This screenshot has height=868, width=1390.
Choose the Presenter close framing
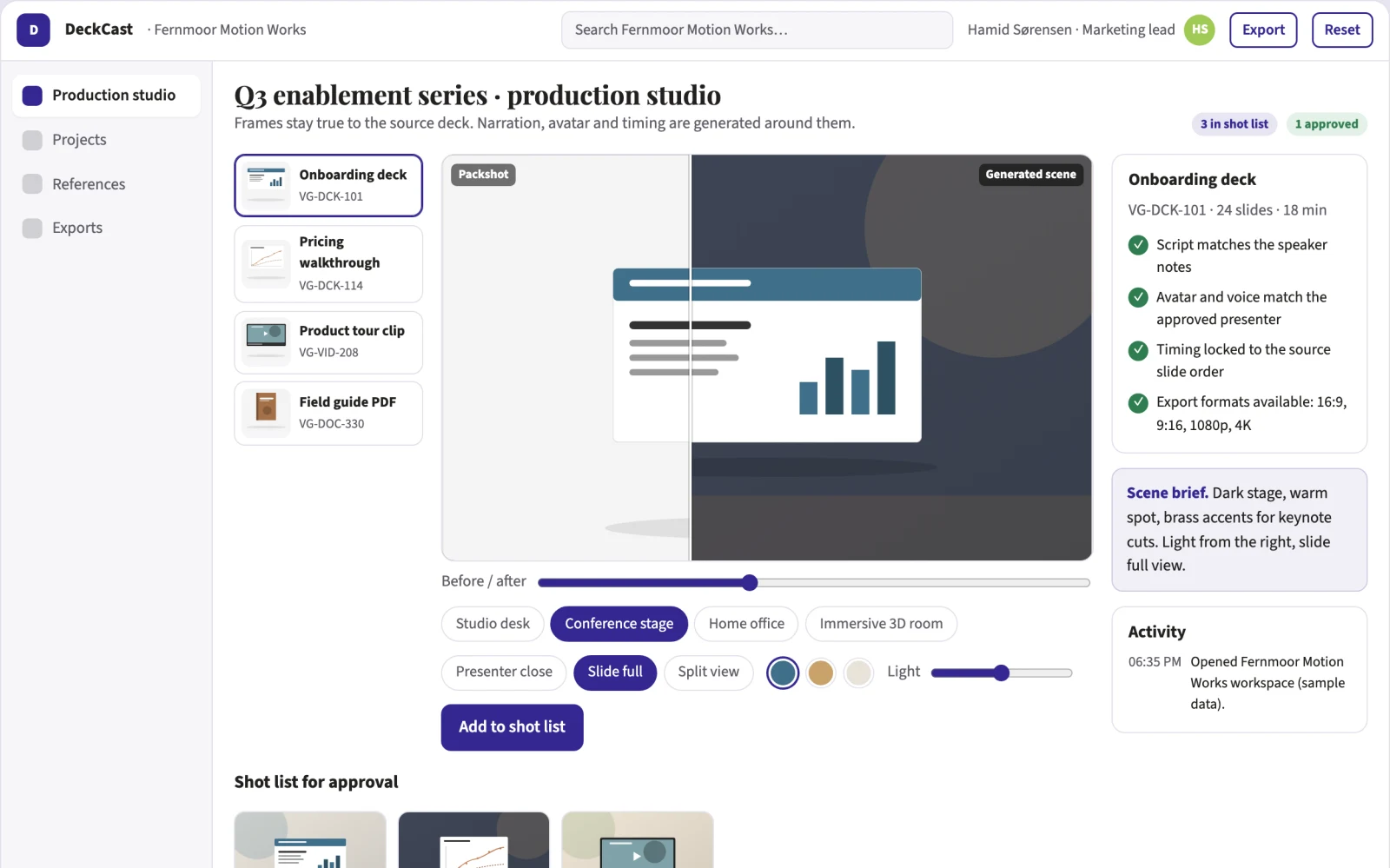pyautogui.click(x=504, y=672)
